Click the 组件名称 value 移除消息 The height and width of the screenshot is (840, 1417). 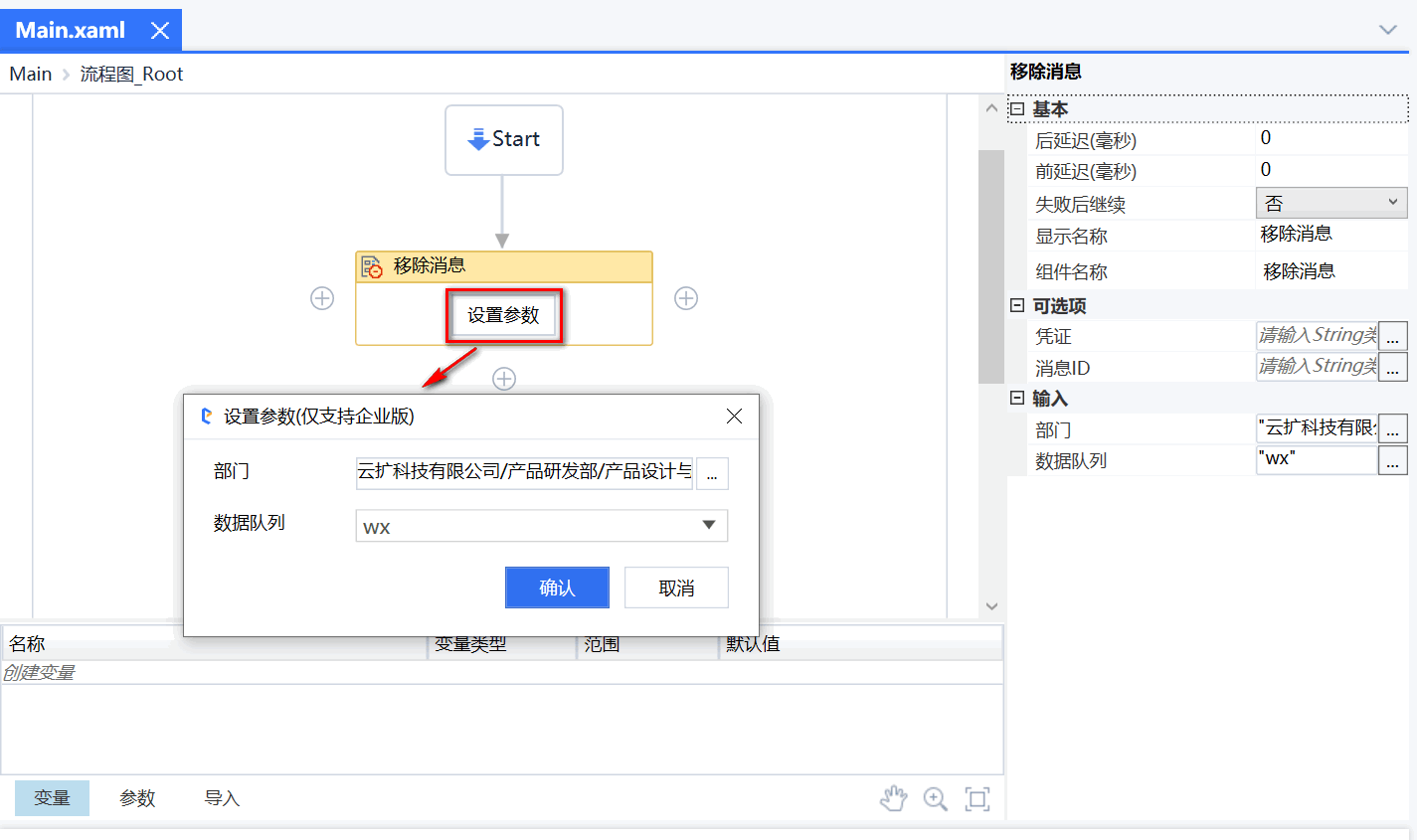[1299, 271]
